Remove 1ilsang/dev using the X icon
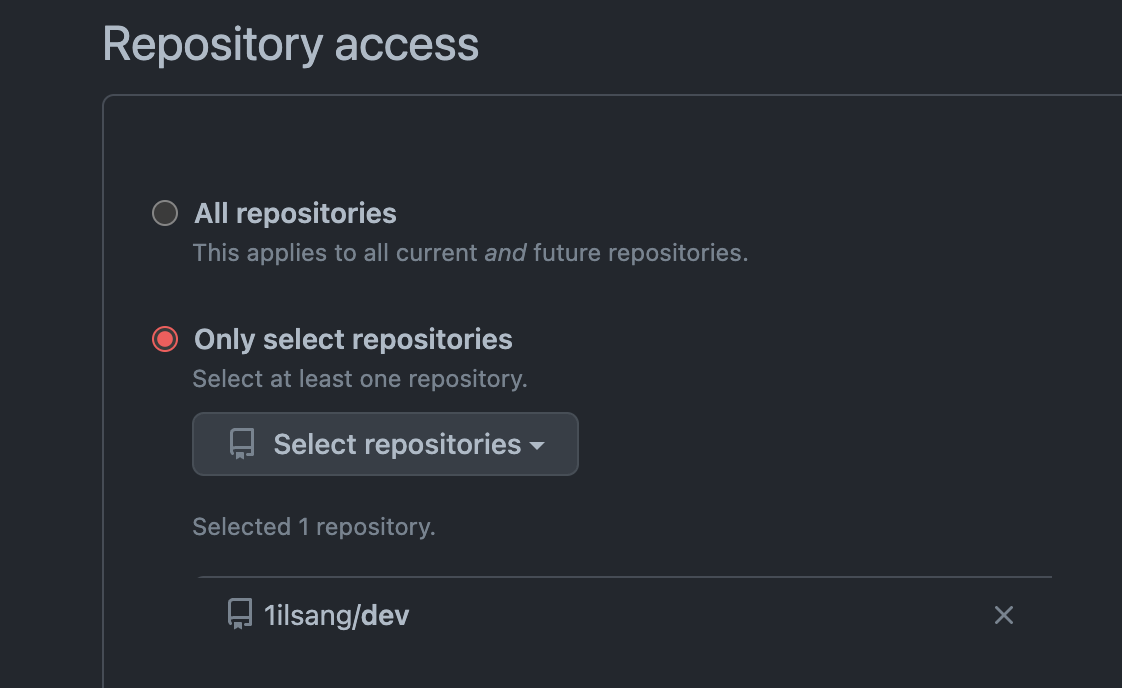This screenshot has width=1122, height=688. point(1004,615)
